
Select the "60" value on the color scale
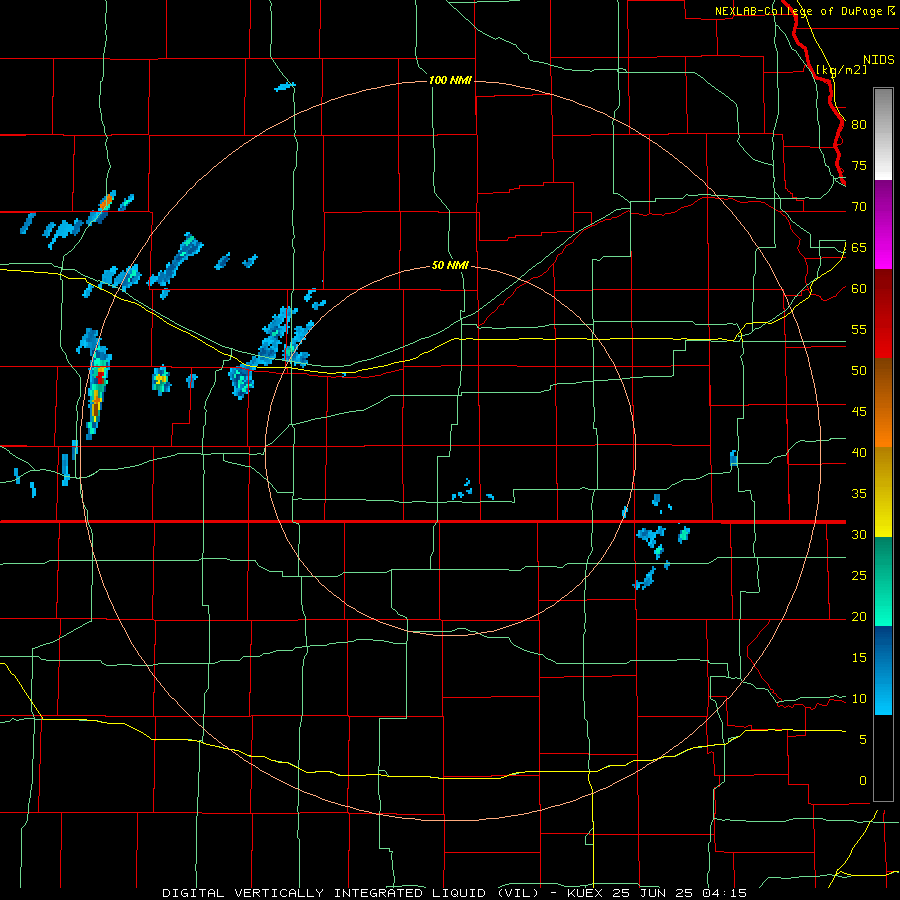[x=859, y=289]
